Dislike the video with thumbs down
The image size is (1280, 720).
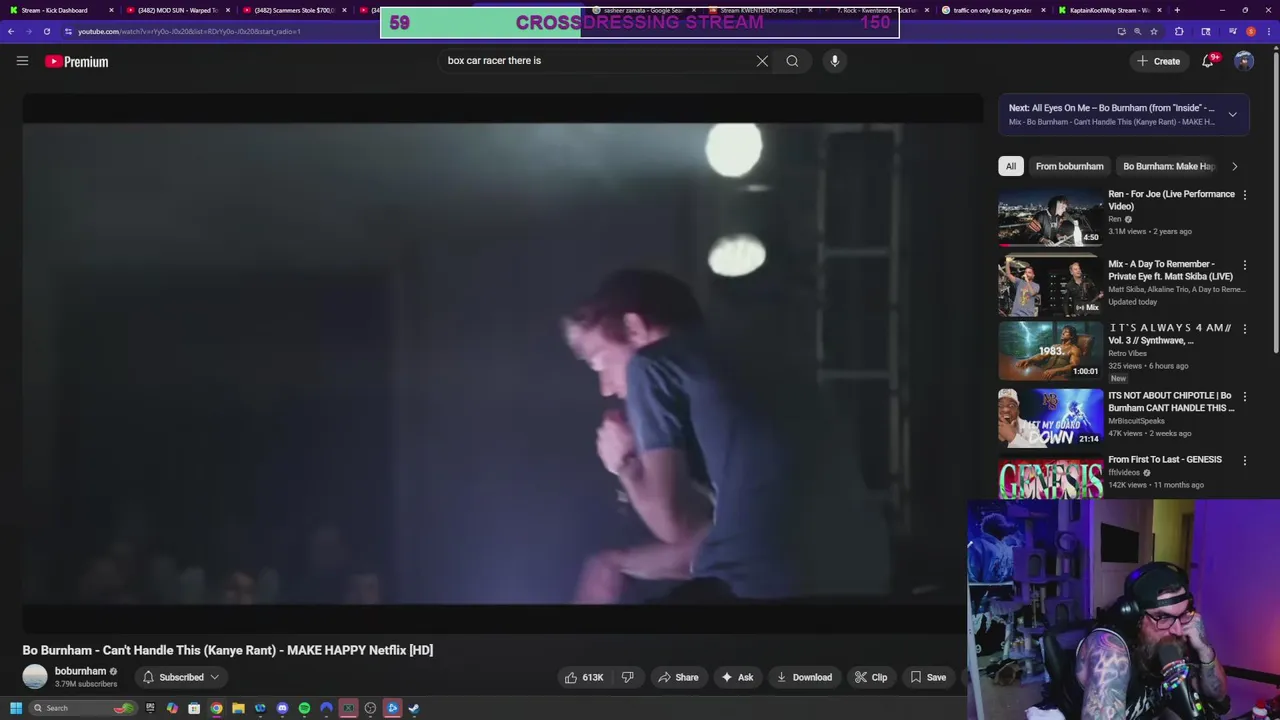pos(628,677)
